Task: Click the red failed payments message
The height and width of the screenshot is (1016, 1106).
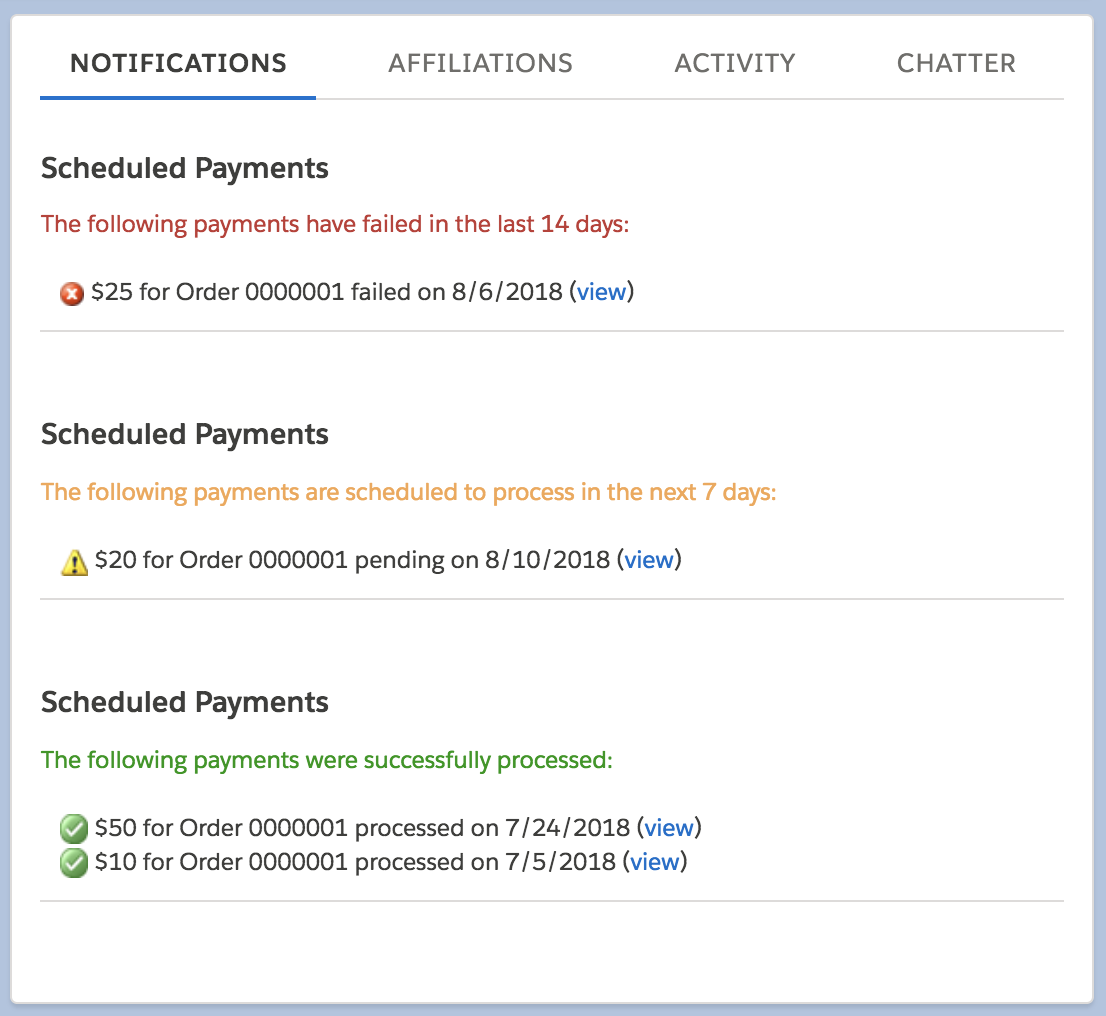Action: click(x=335, y=224)
